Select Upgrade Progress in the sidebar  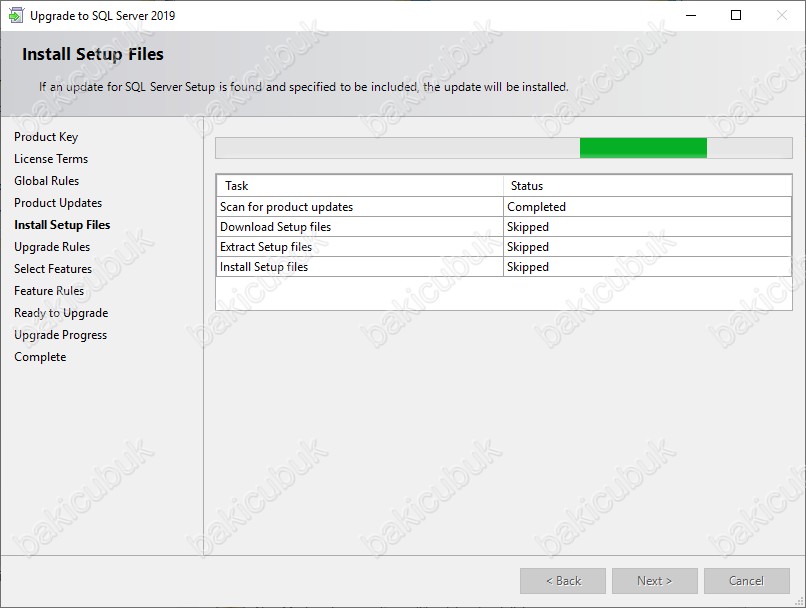[60, 335]
